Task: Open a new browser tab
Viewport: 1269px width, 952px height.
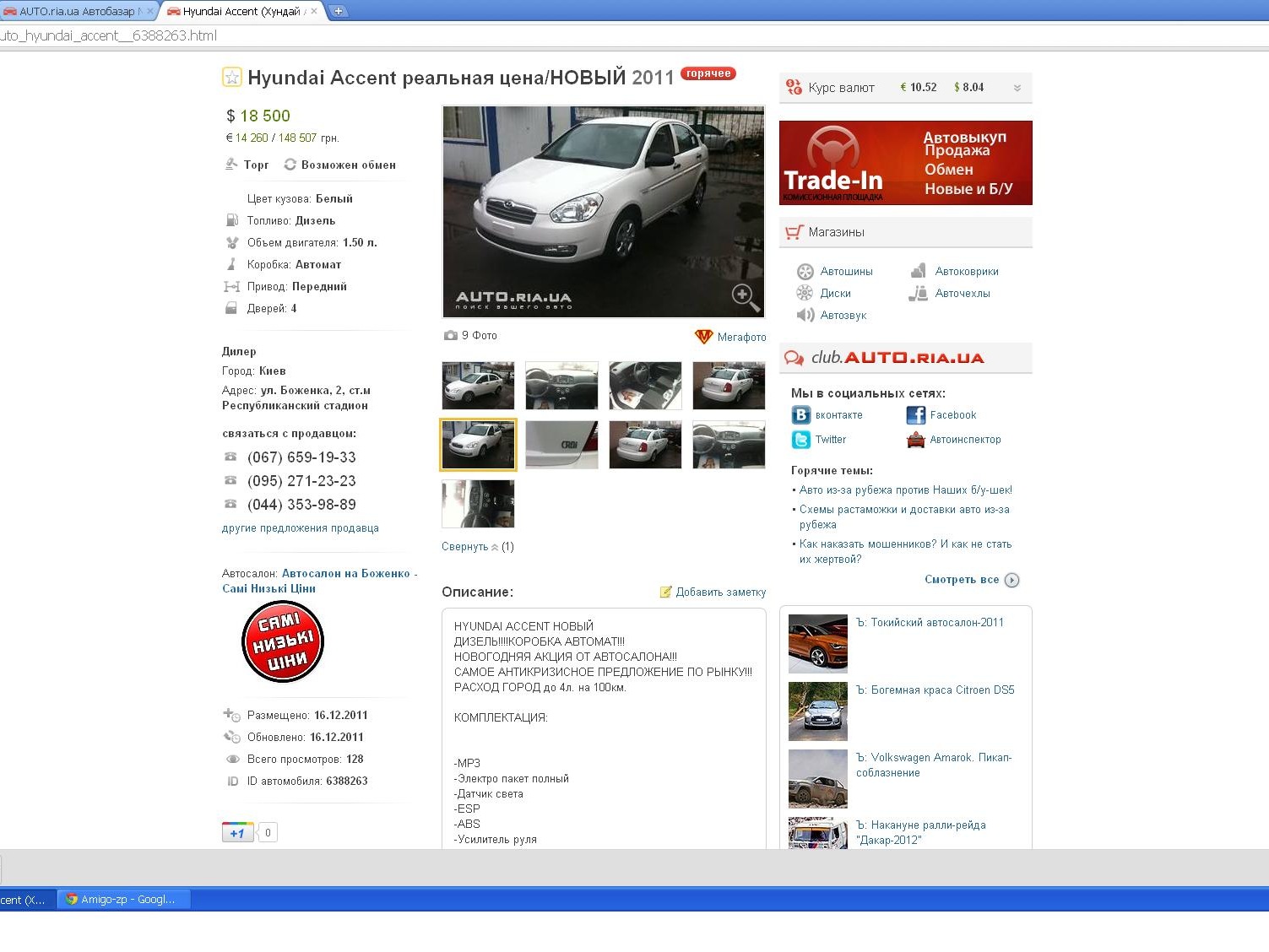Action: [339, 11]
